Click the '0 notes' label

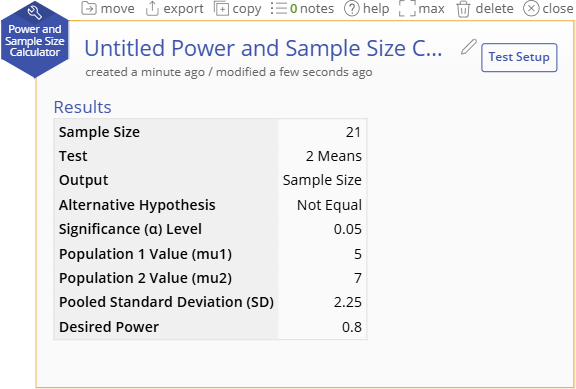coord(312,8)
